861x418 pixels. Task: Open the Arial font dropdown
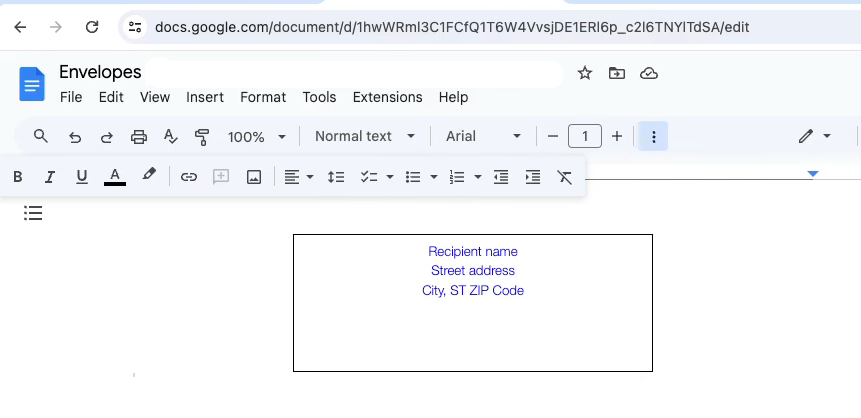click(x=484, y=137)
